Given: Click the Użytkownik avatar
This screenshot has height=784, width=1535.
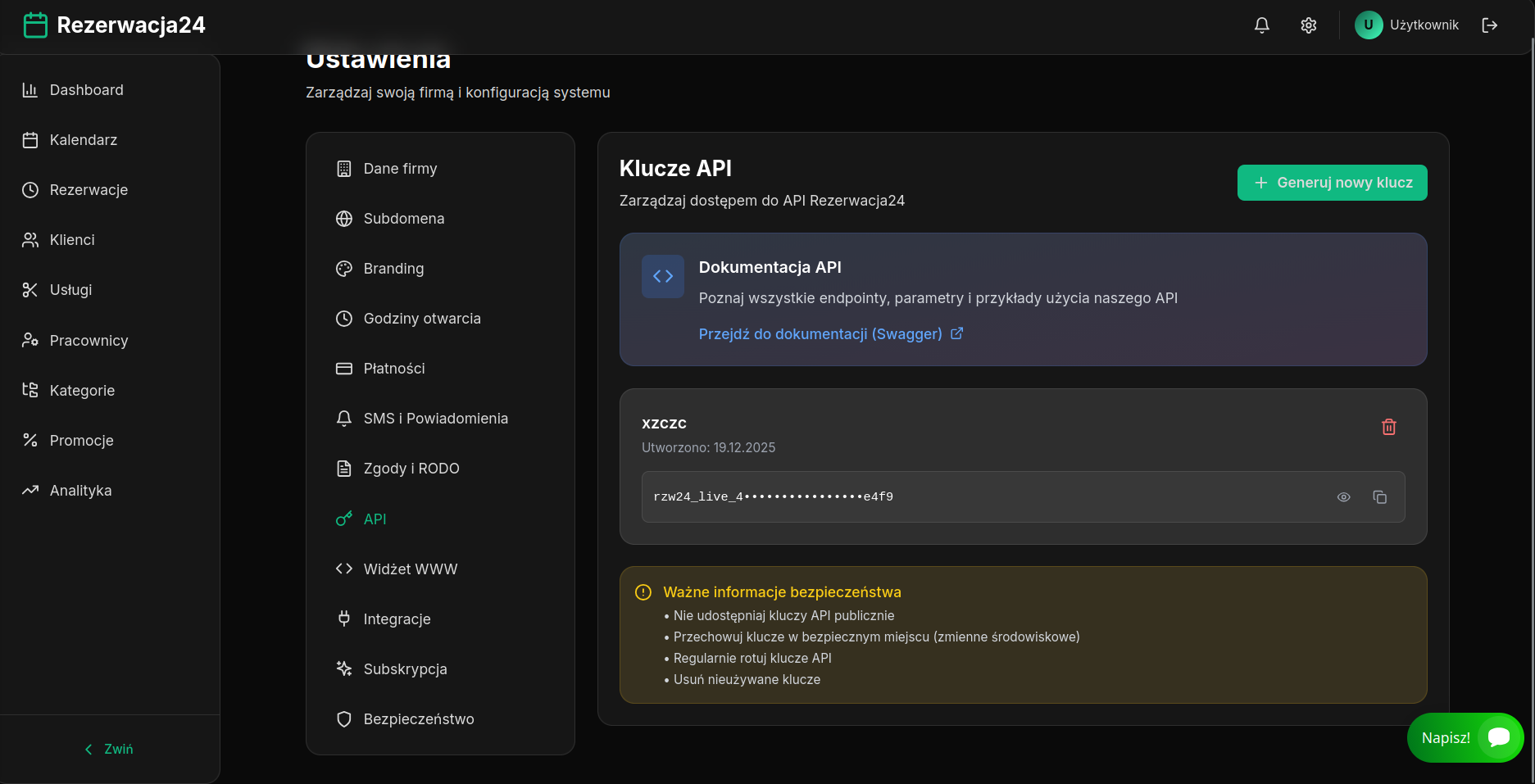Looking at the screenshot, I should pos(1369,25).
